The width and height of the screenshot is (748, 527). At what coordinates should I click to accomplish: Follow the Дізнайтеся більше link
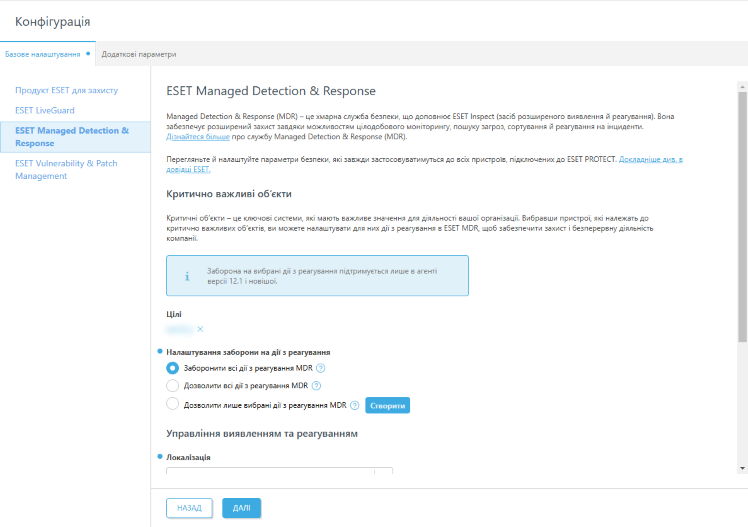pos(198,137)
